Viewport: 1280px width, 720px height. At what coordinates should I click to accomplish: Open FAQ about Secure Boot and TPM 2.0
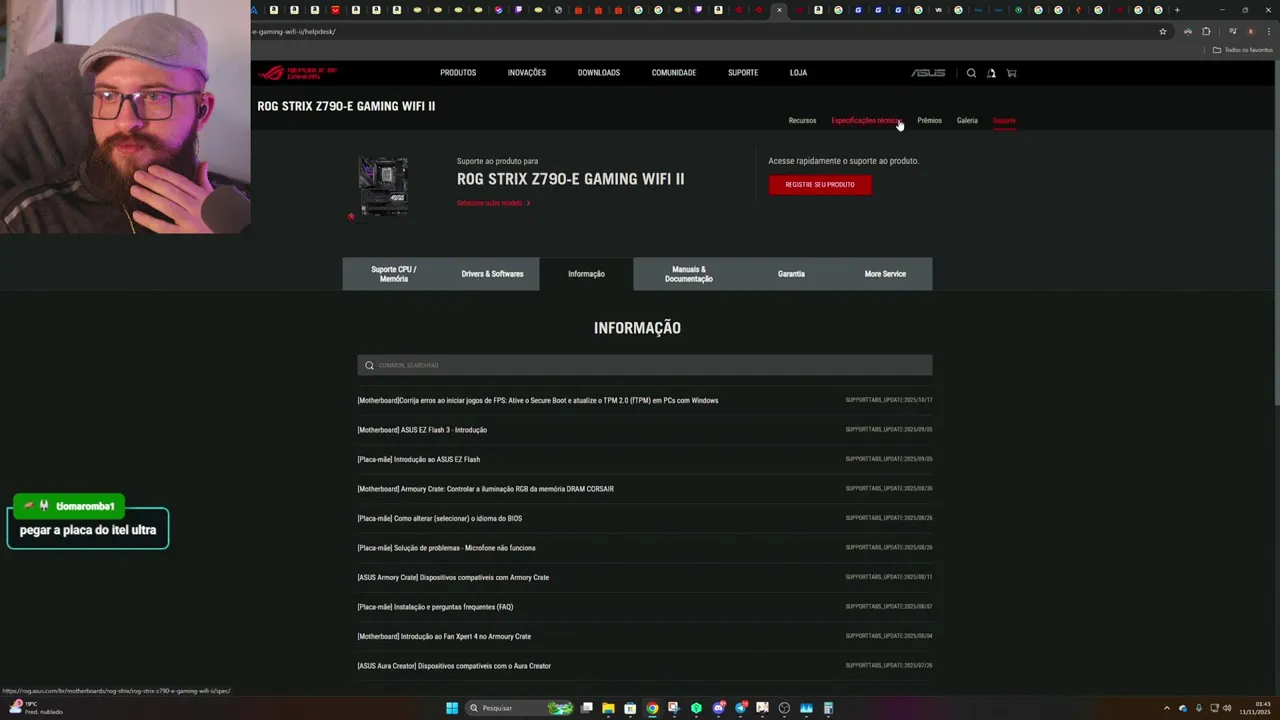(538, 401)
